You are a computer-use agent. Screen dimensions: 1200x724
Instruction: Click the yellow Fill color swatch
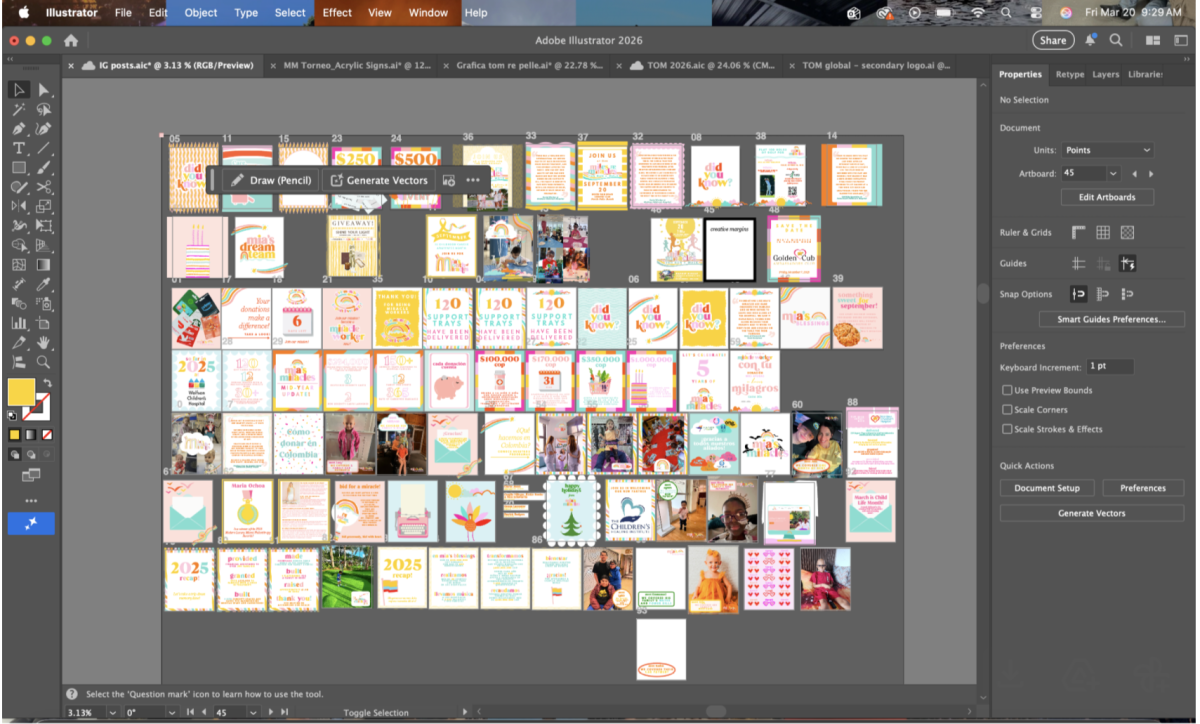coord(21,391)
